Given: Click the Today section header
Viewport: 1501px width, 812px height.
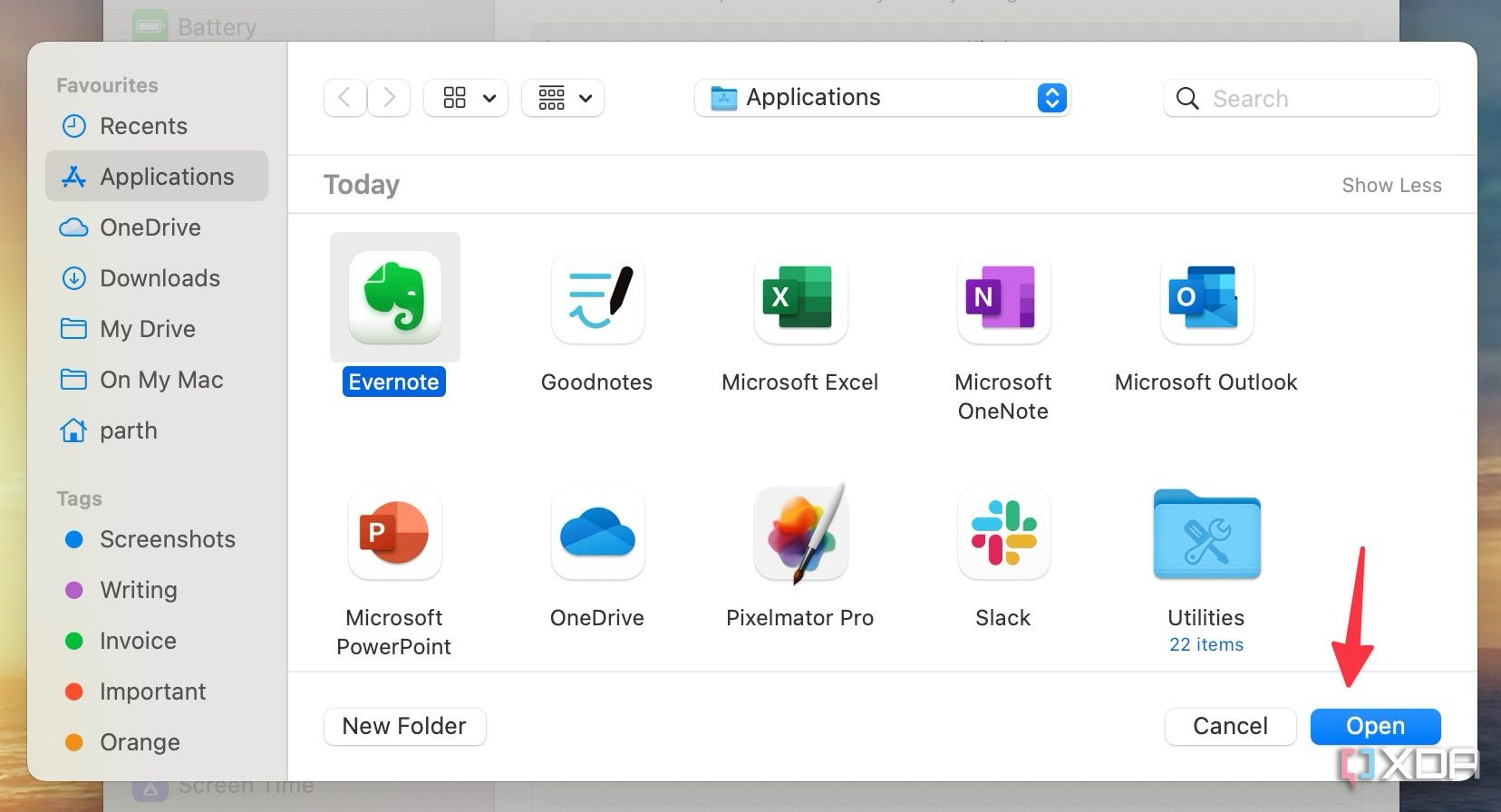Looking at the screenshot, I should pyautogui.click(x=362, y=185).
